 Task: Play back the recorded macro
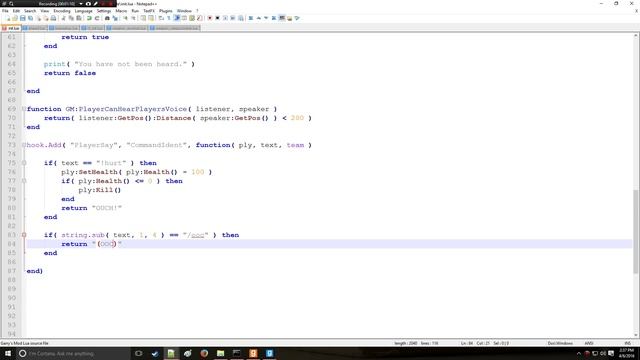point(225,18)
